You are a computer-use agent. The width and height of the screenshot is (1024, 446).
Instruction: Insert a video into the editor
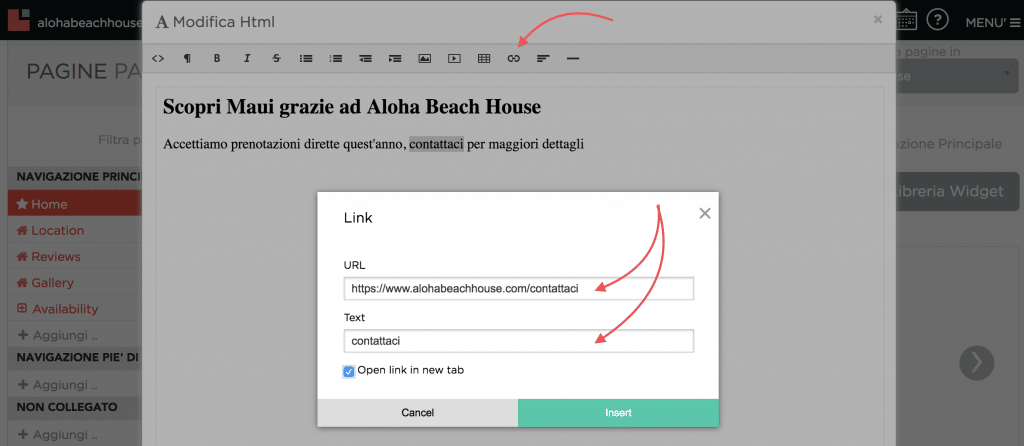(455, 59)
